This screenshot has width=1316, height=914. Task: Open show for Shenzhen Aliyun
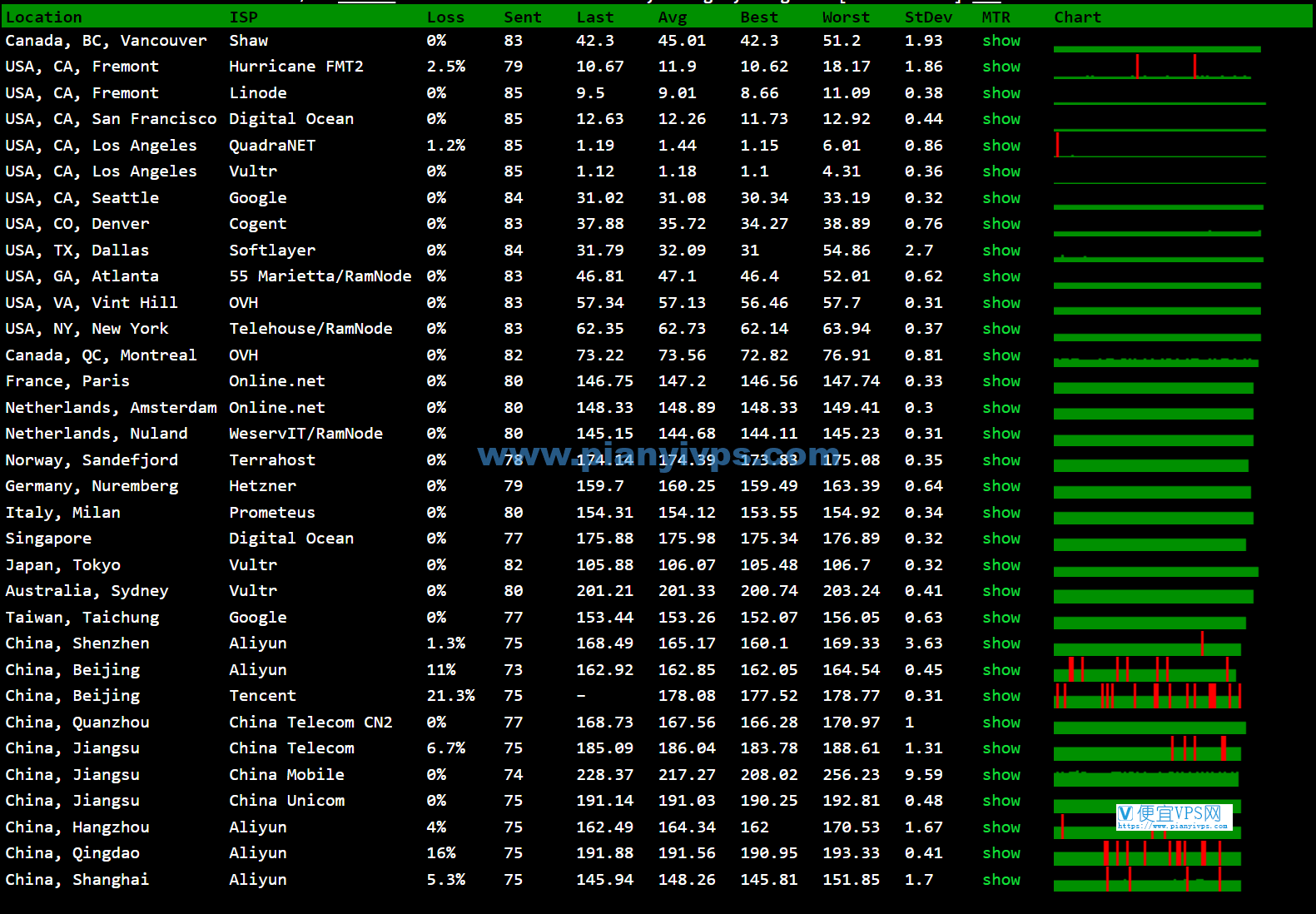[1001, 643]
